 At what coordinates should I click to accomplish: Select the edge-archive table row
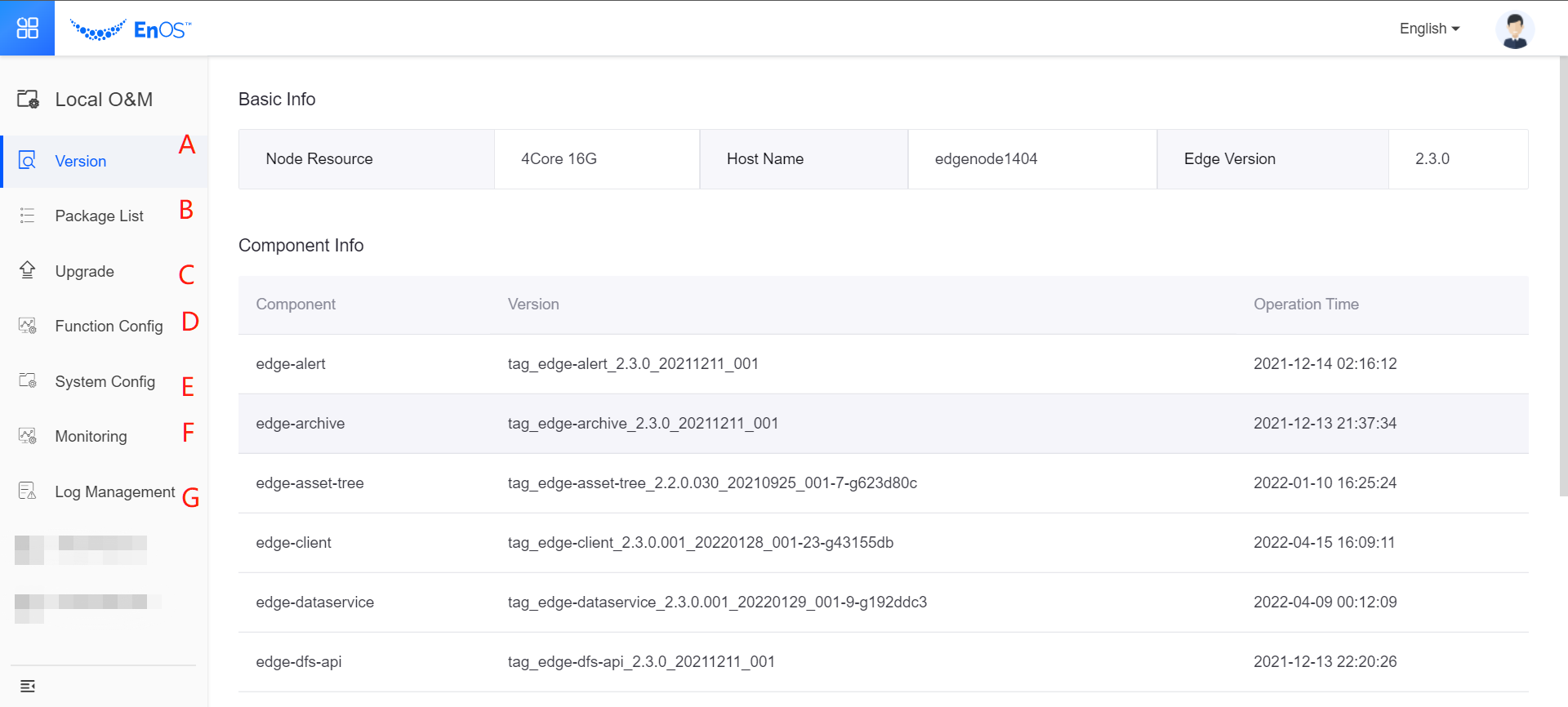coord(882,424)
